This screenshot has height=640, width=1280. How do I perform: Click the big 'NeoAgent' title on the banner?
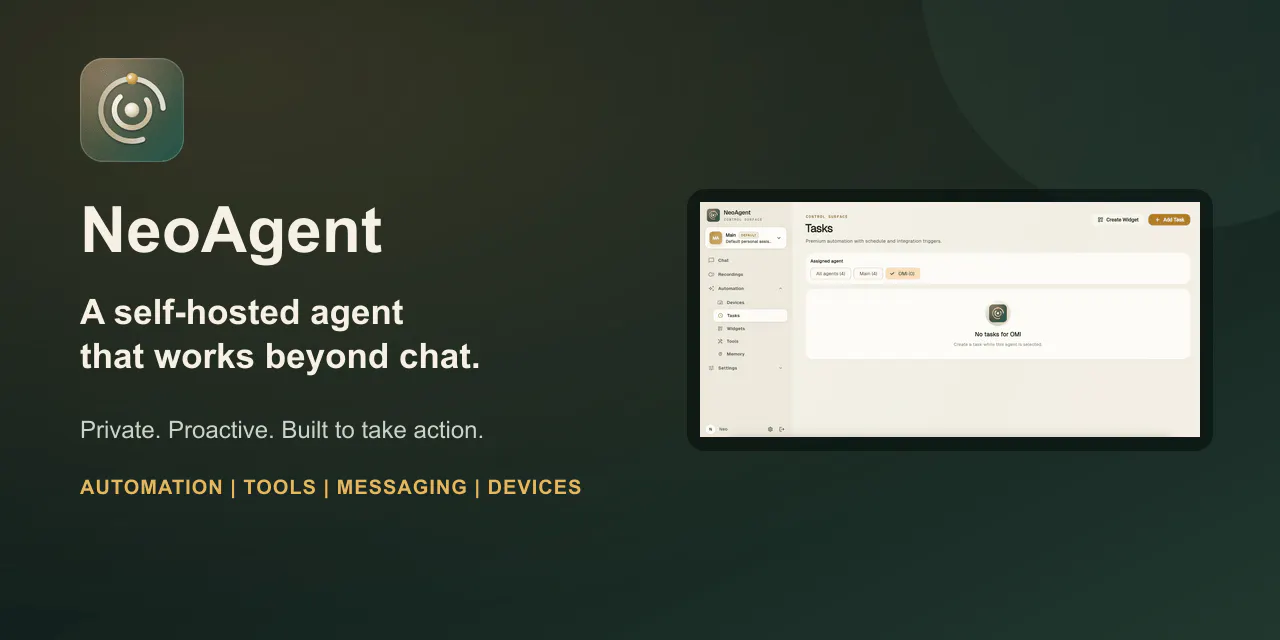tap(232, 231)
